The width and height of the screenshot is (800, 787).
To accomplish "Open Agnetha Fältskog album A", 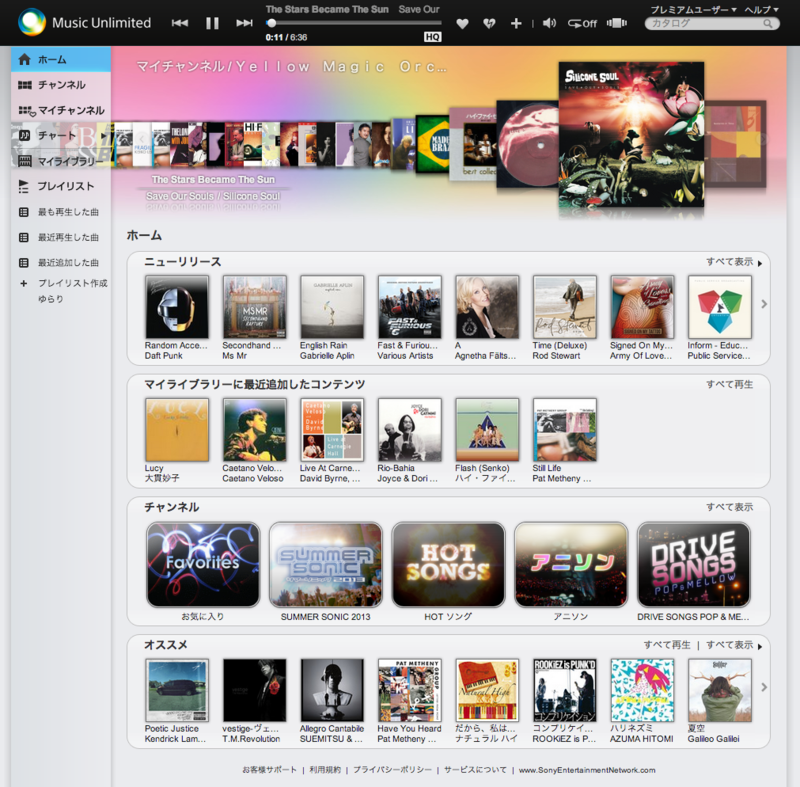I will tap(487, 307).
